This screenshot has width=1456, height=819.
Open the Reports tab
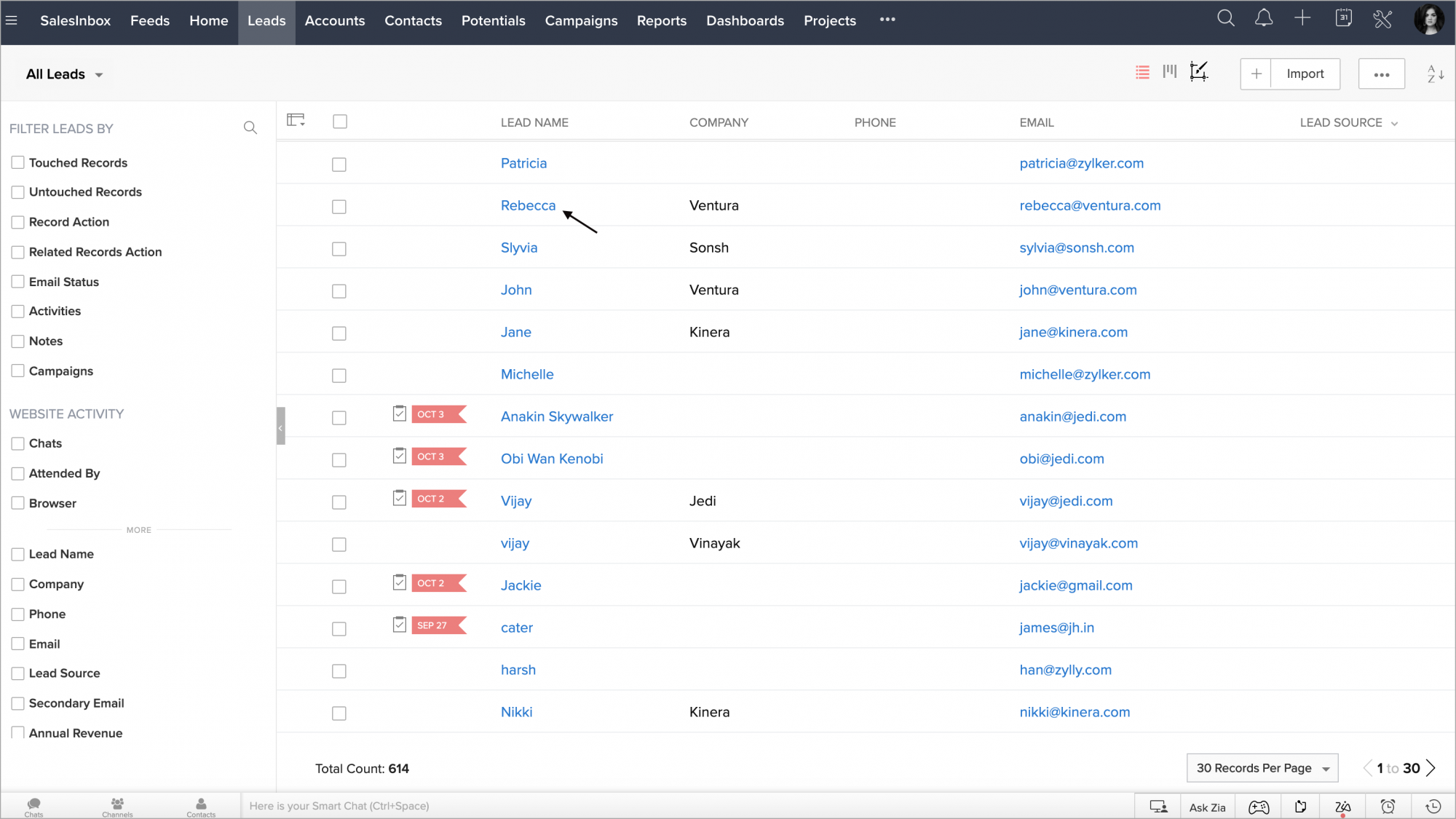pyautogui.click(x=661, y=21)
